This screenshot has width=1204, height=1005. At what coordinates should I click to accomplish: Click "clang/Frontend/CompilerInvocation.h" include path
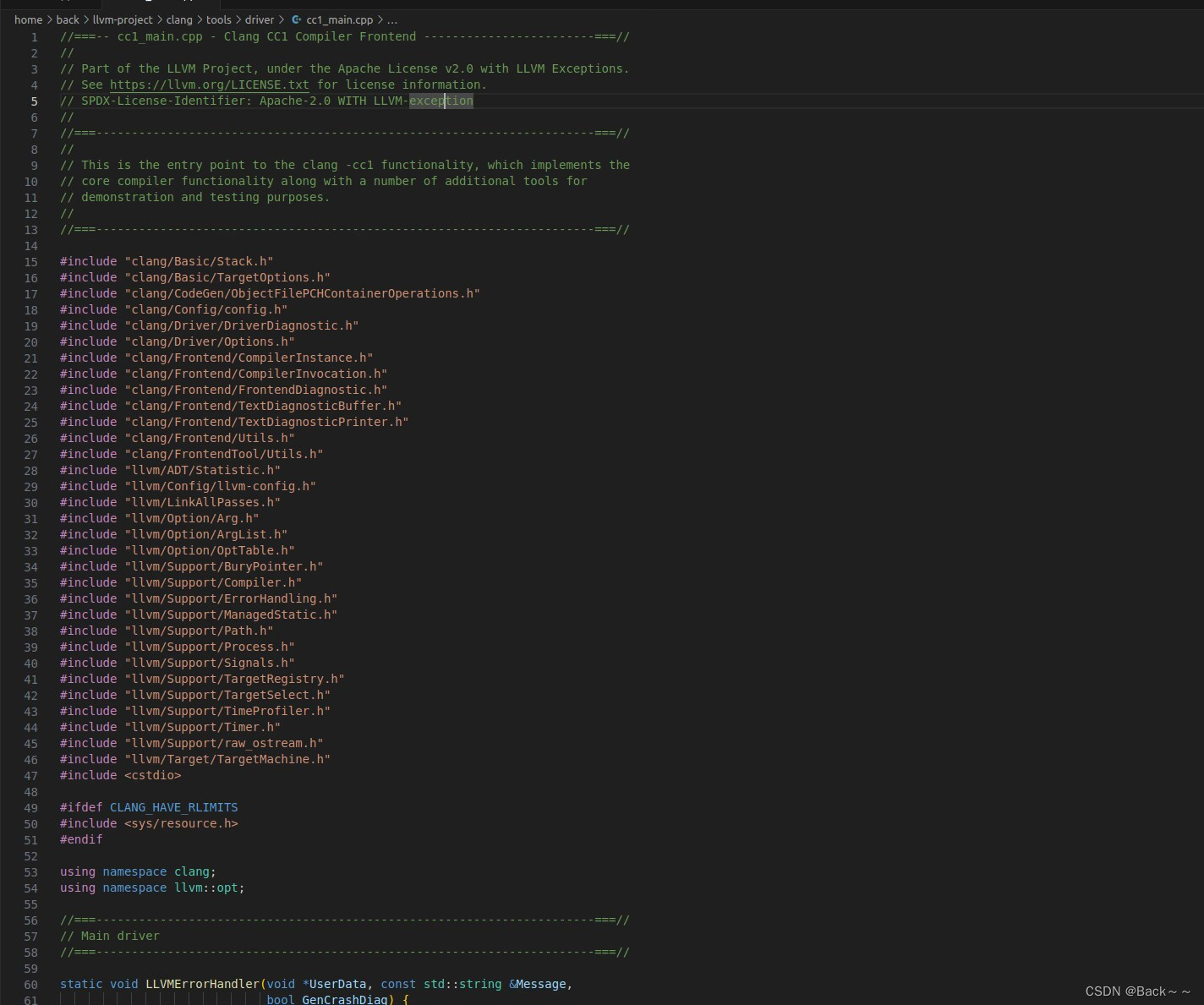[x=256, y=374]
